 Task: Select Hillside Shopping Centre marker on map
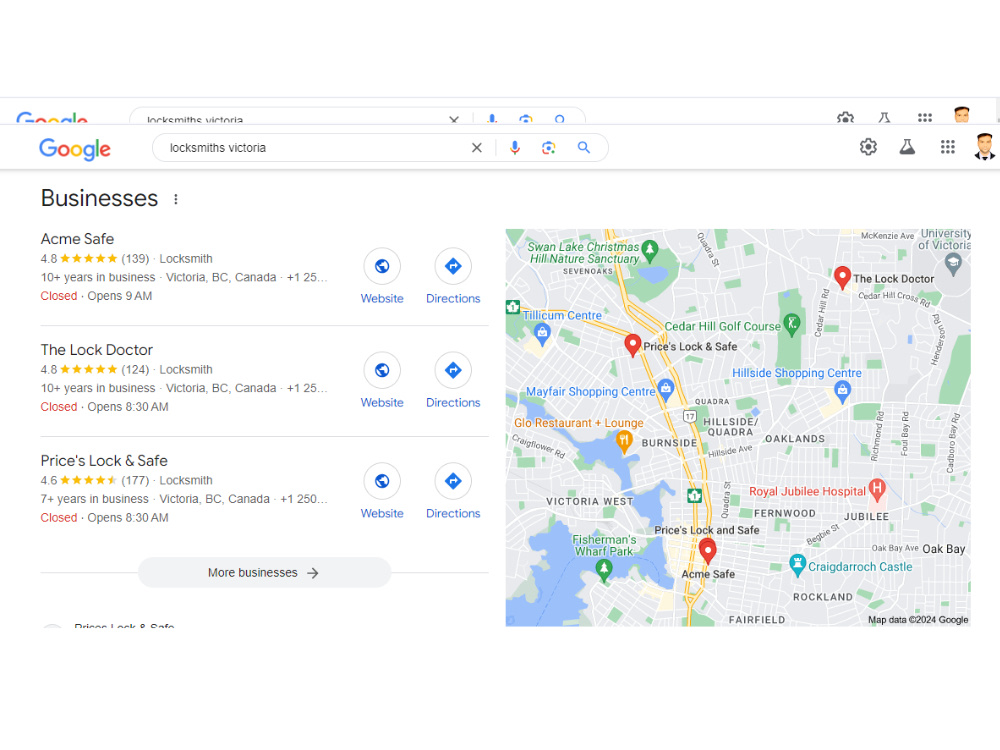tap(842, 390)
